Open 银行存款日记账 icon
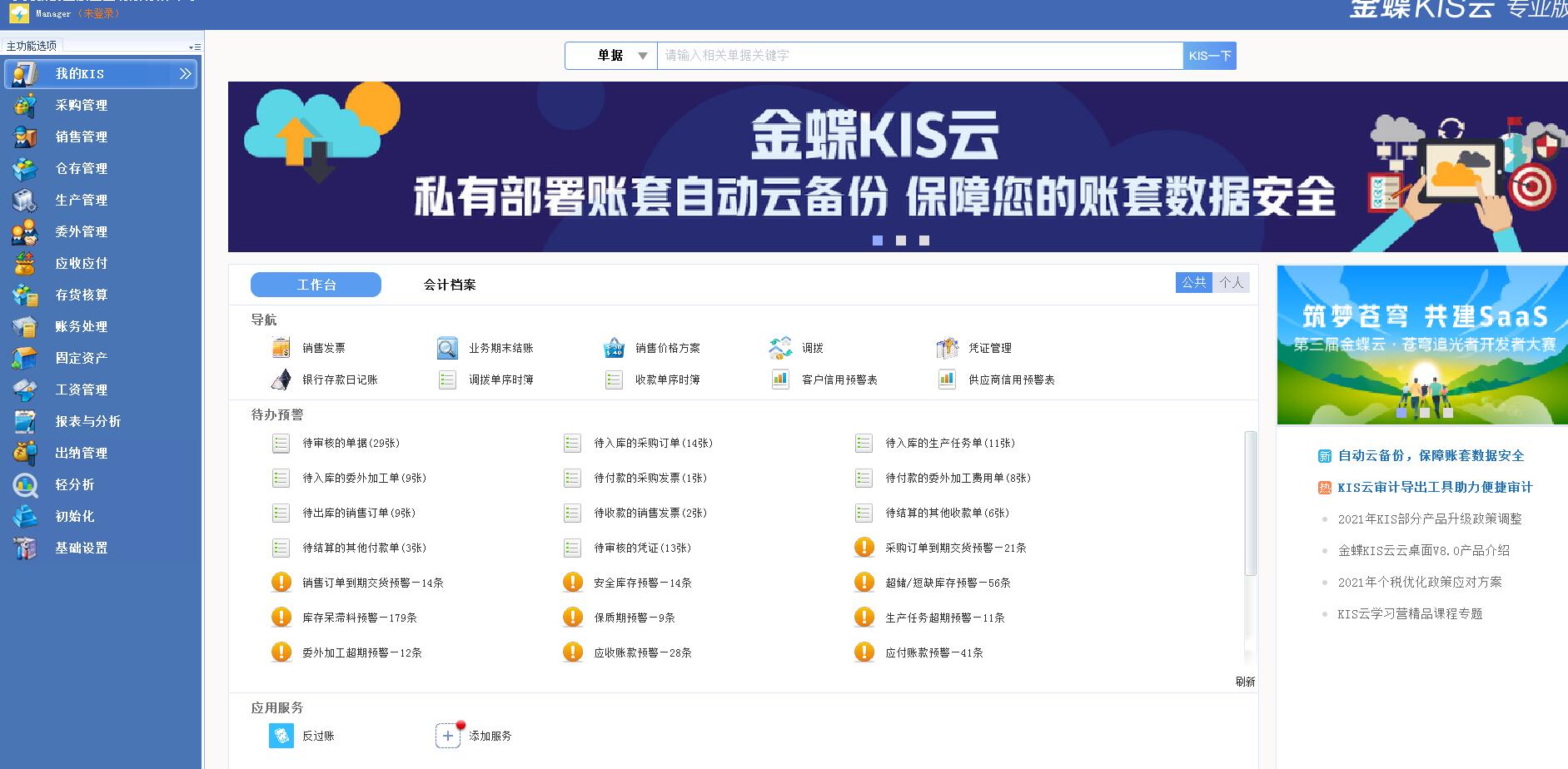Viewport: 1568px width, 769px height. click(281, 380)
